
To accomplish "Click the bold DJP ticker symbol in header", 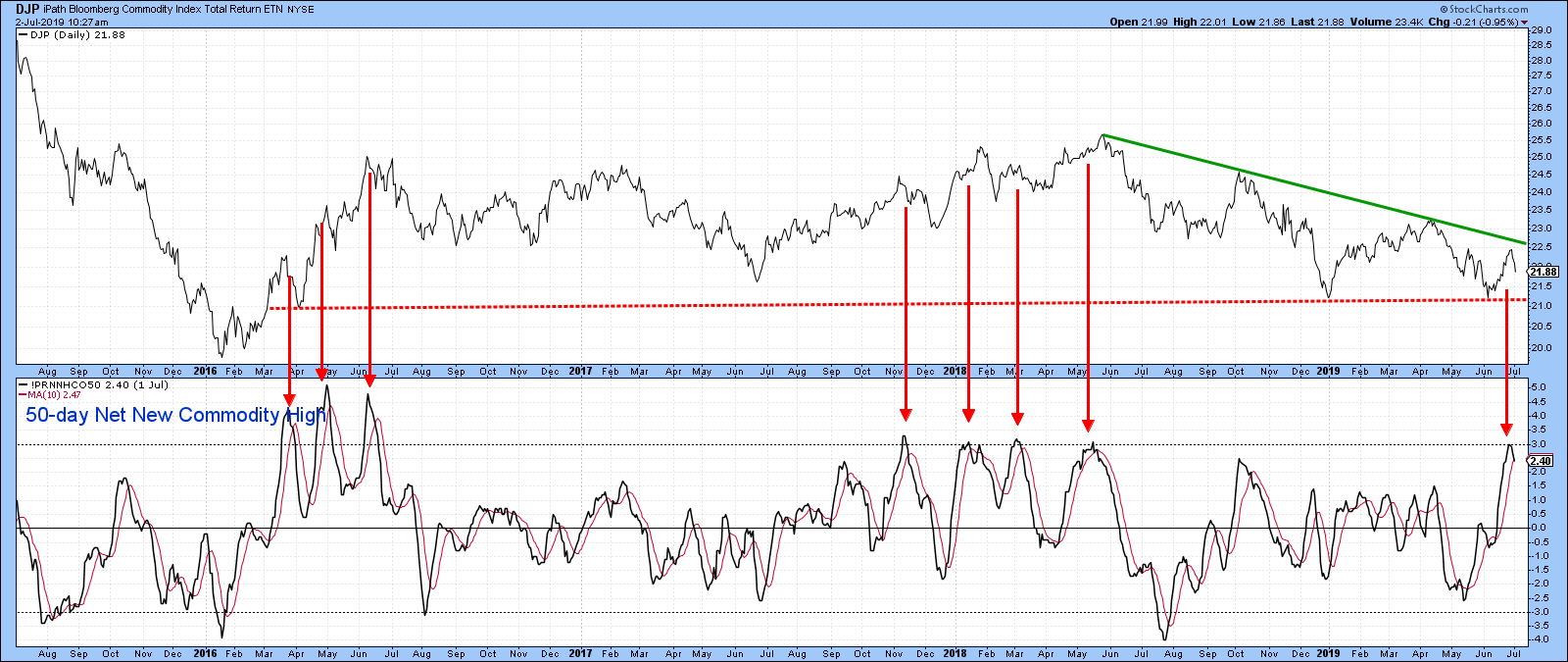I will tap(27, 9).
